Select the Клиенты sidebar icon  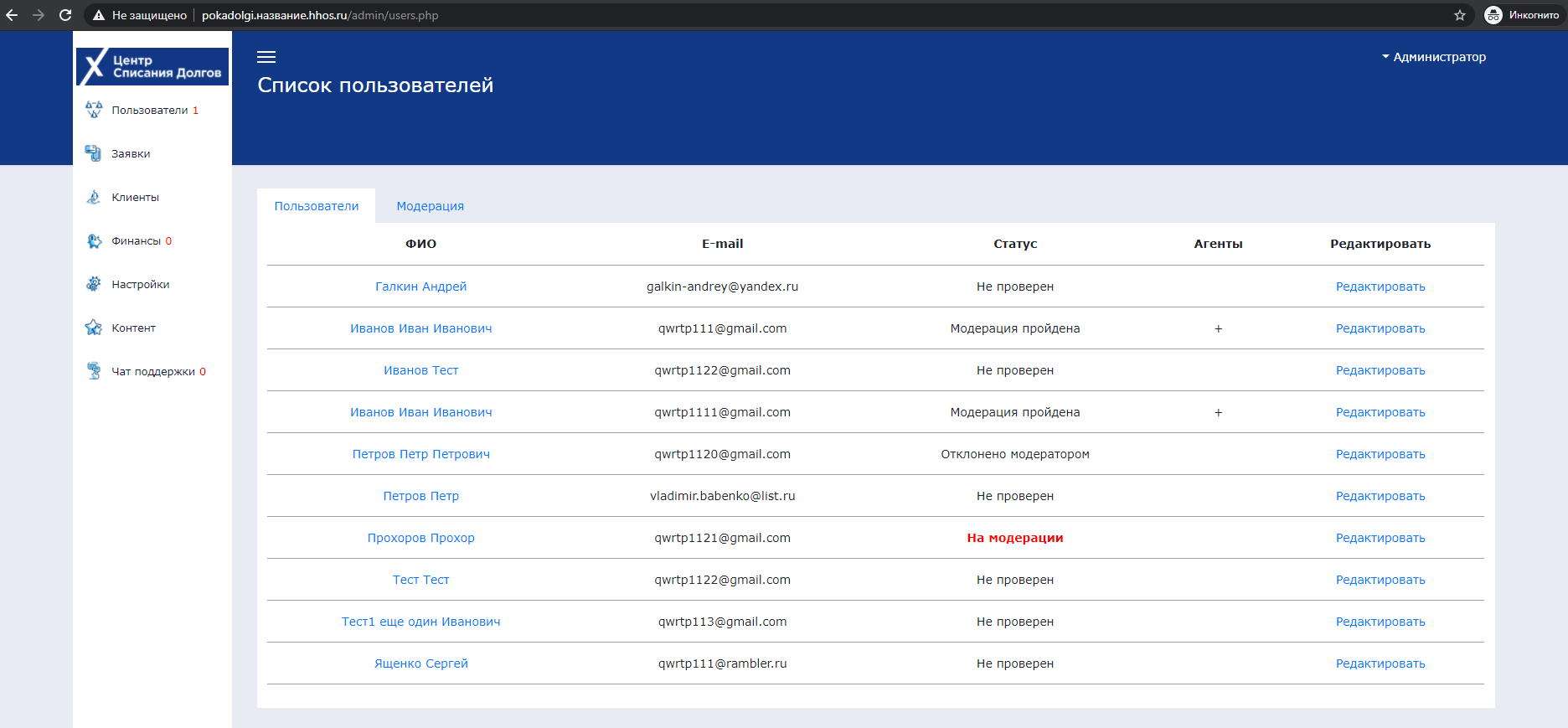click(x=94, y=197)
